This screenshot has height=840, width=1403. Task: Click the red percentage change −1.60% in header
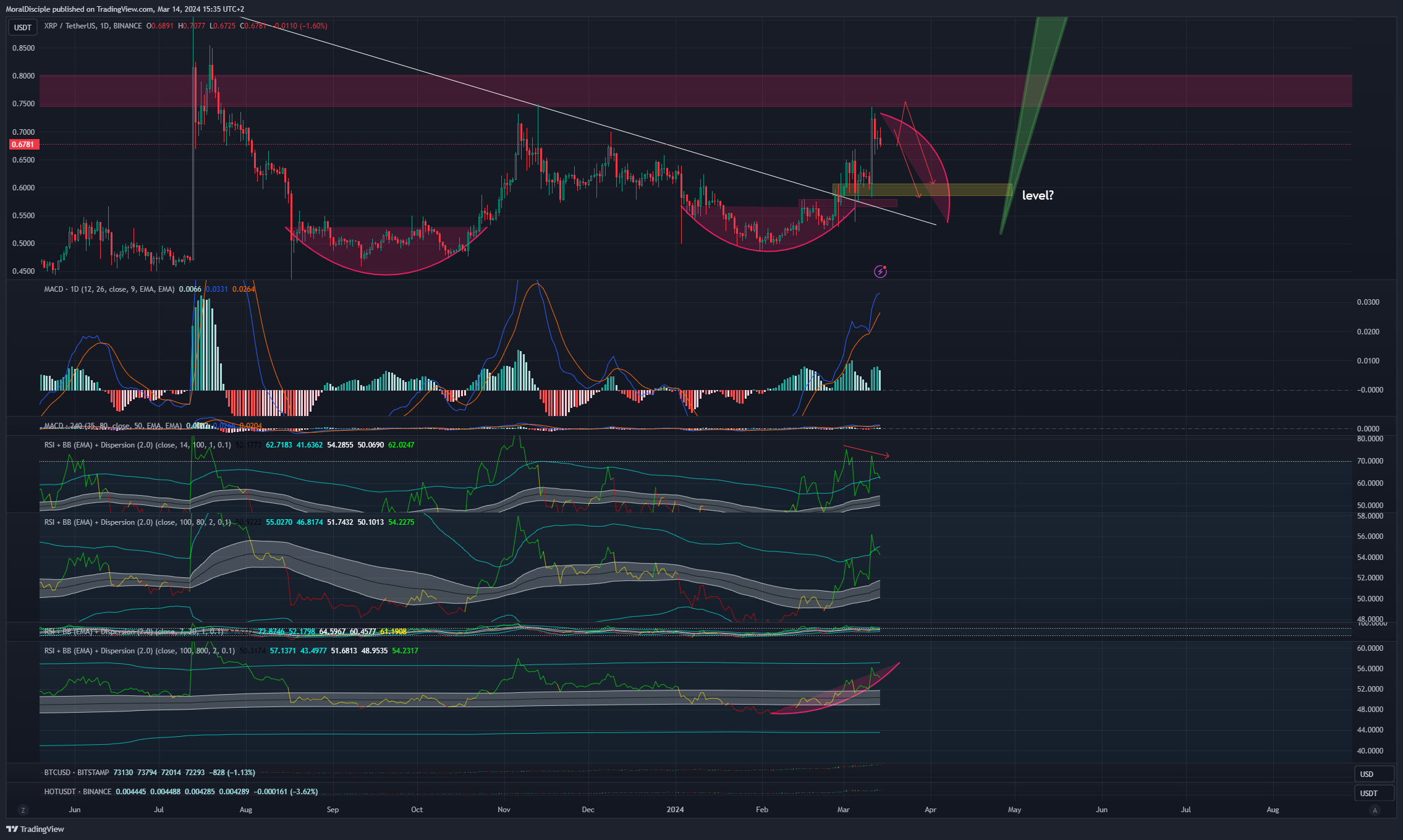pos(314,26)
